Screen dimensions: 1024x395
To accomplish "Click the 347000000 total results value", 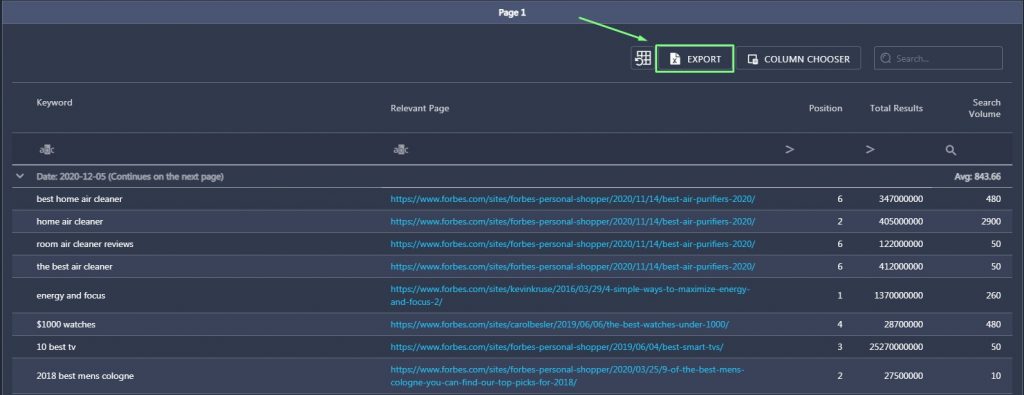I will click(901, 199).
